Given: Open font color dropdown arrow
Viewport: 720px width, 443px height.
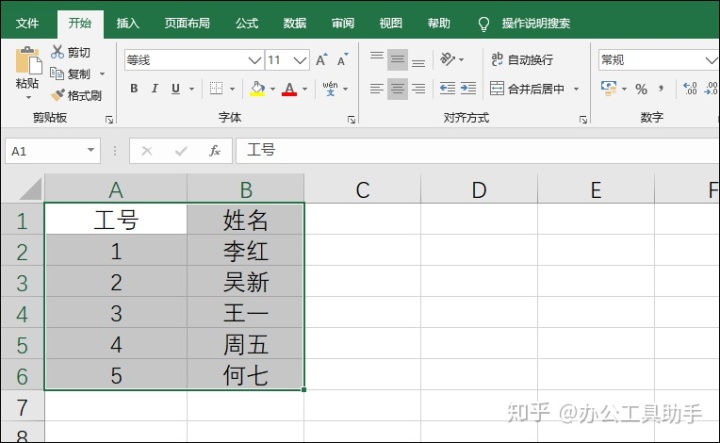Looking at the screenshot, I should (x=304, y=89).
